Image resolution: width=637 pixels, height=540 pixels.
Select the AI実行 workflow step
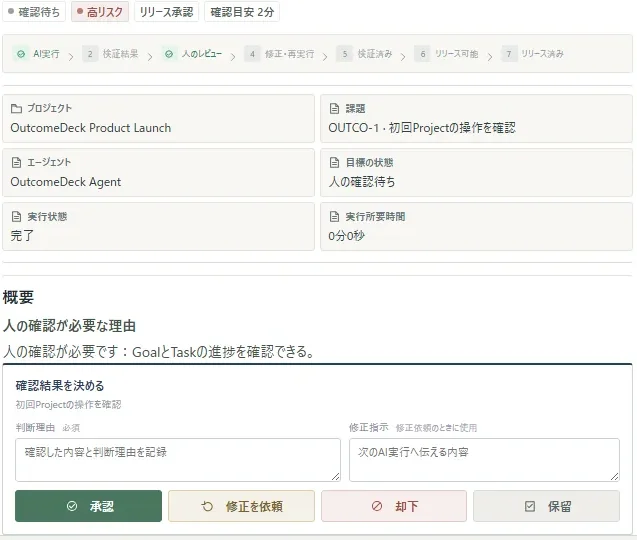[37, 54]
